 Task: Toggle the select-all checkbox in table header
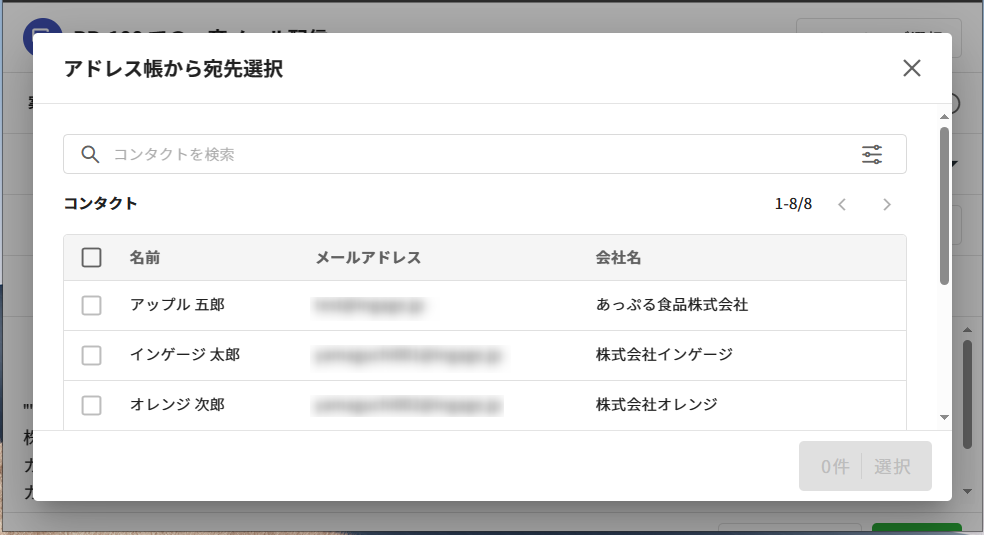pos(92,258)
